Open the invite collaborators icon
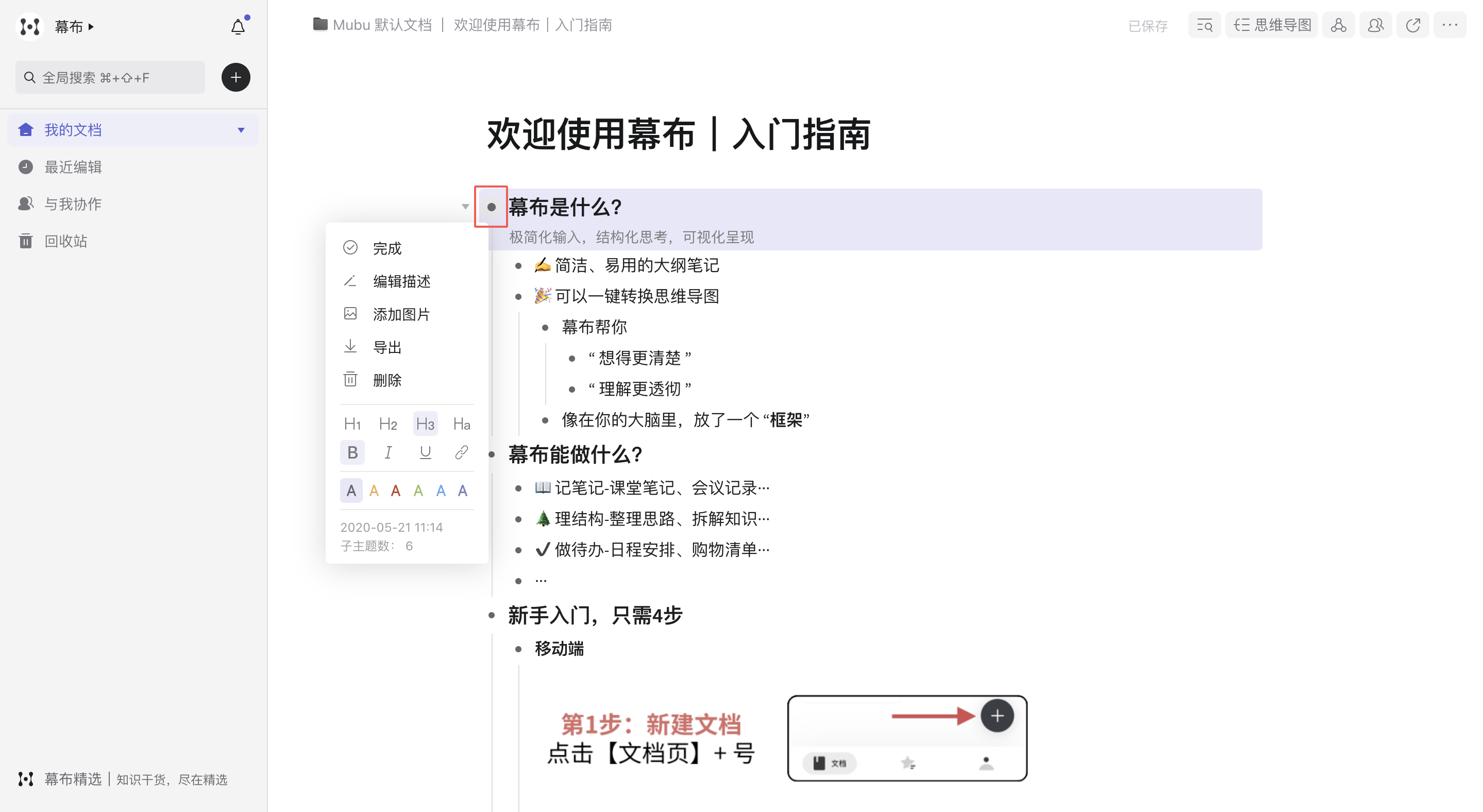1483x812 pixels. pos(1375,25)
